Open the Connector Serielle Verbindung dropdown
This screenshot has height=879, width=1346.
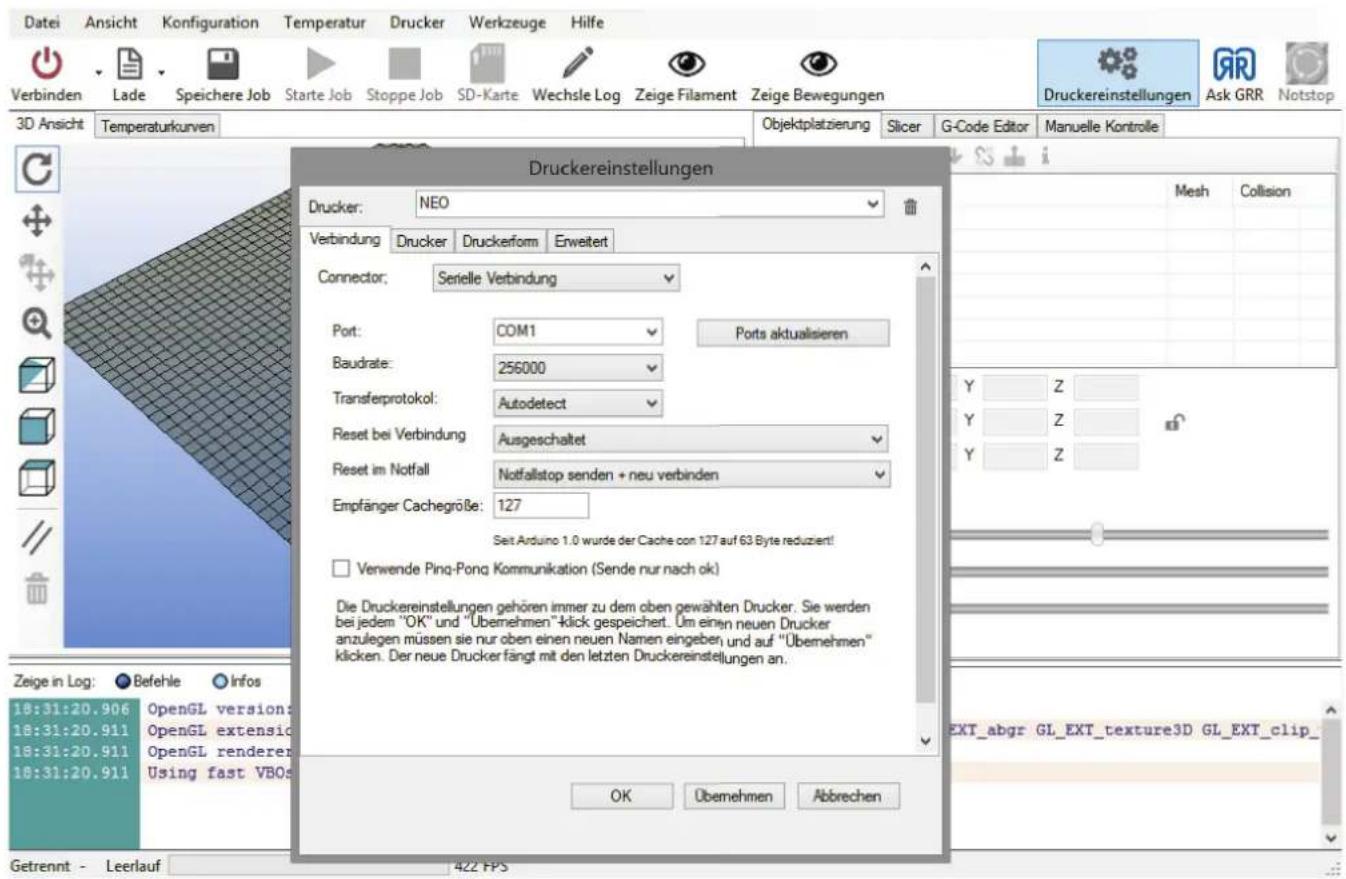point(669,280)
